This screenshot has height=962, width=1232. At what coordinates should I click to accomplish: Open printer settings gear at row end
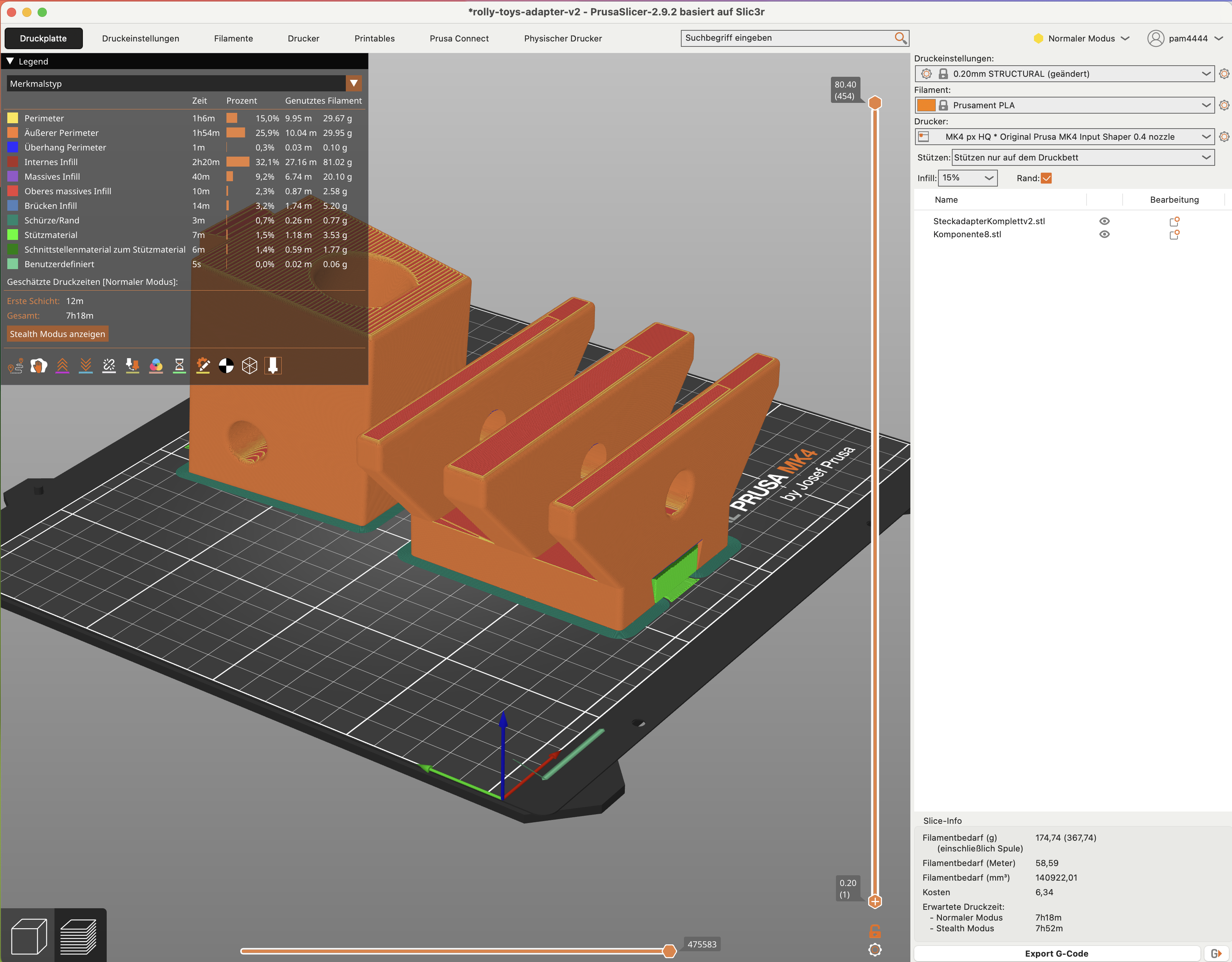(1224, 137)
